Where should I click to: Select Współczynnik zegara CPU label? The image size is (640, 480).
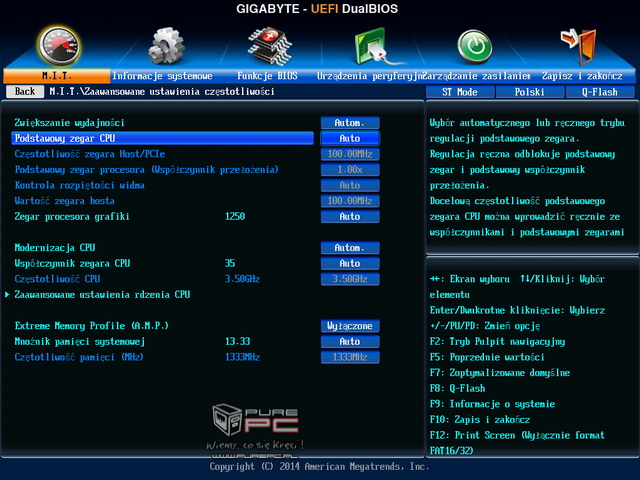[x=72, y=264]
